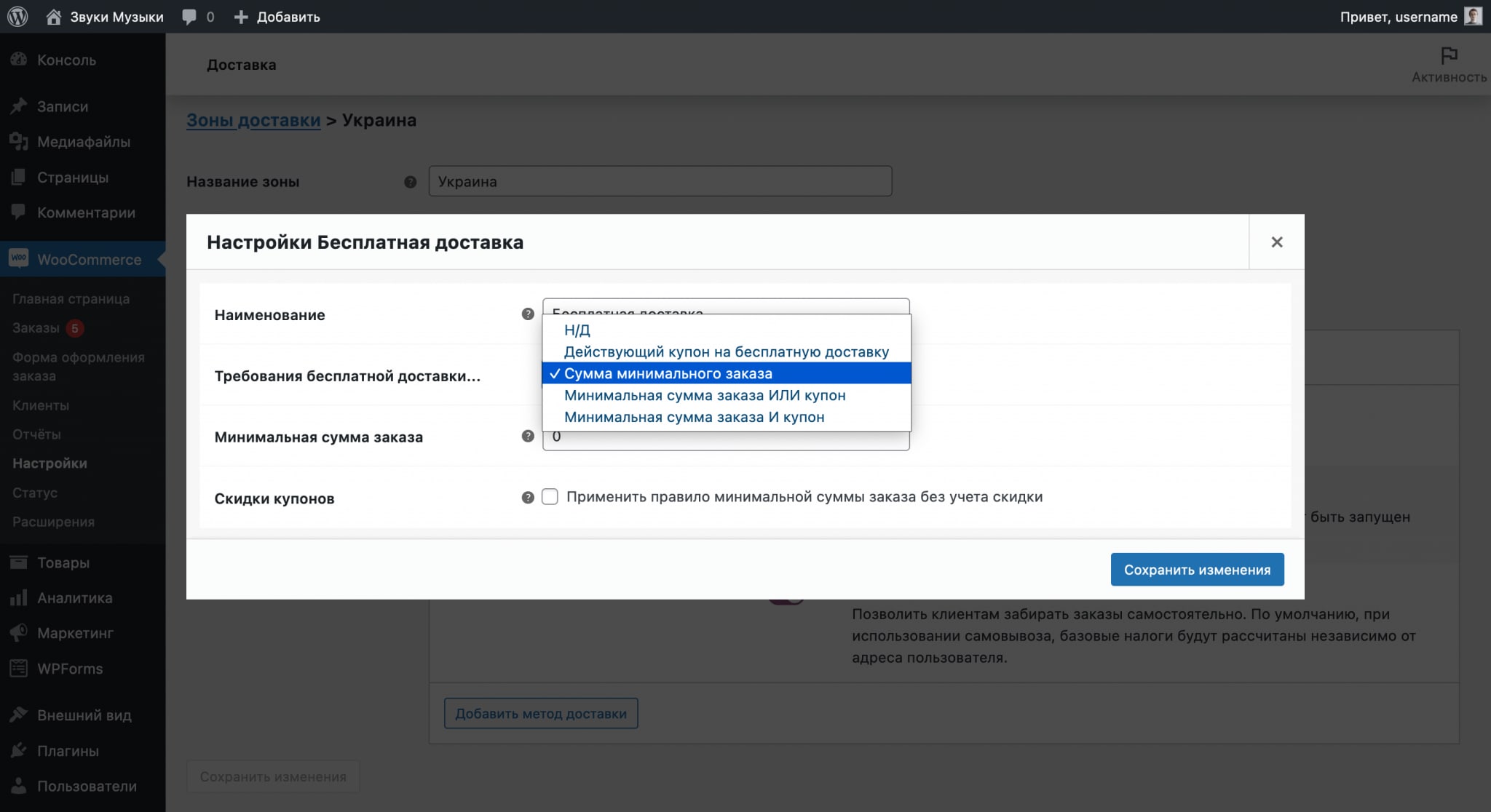Screen dimensions: 1491x812
Task: Click Привет, username greeting
Action: pos(1399,17)
